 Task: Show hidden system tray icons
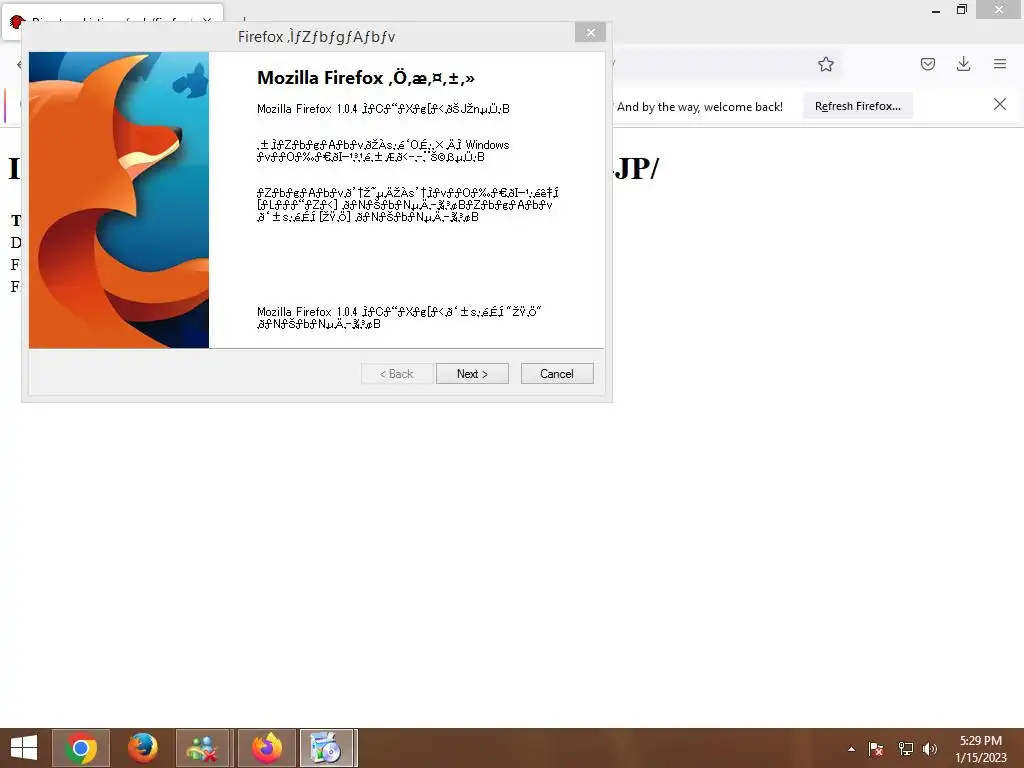[851, 749]
